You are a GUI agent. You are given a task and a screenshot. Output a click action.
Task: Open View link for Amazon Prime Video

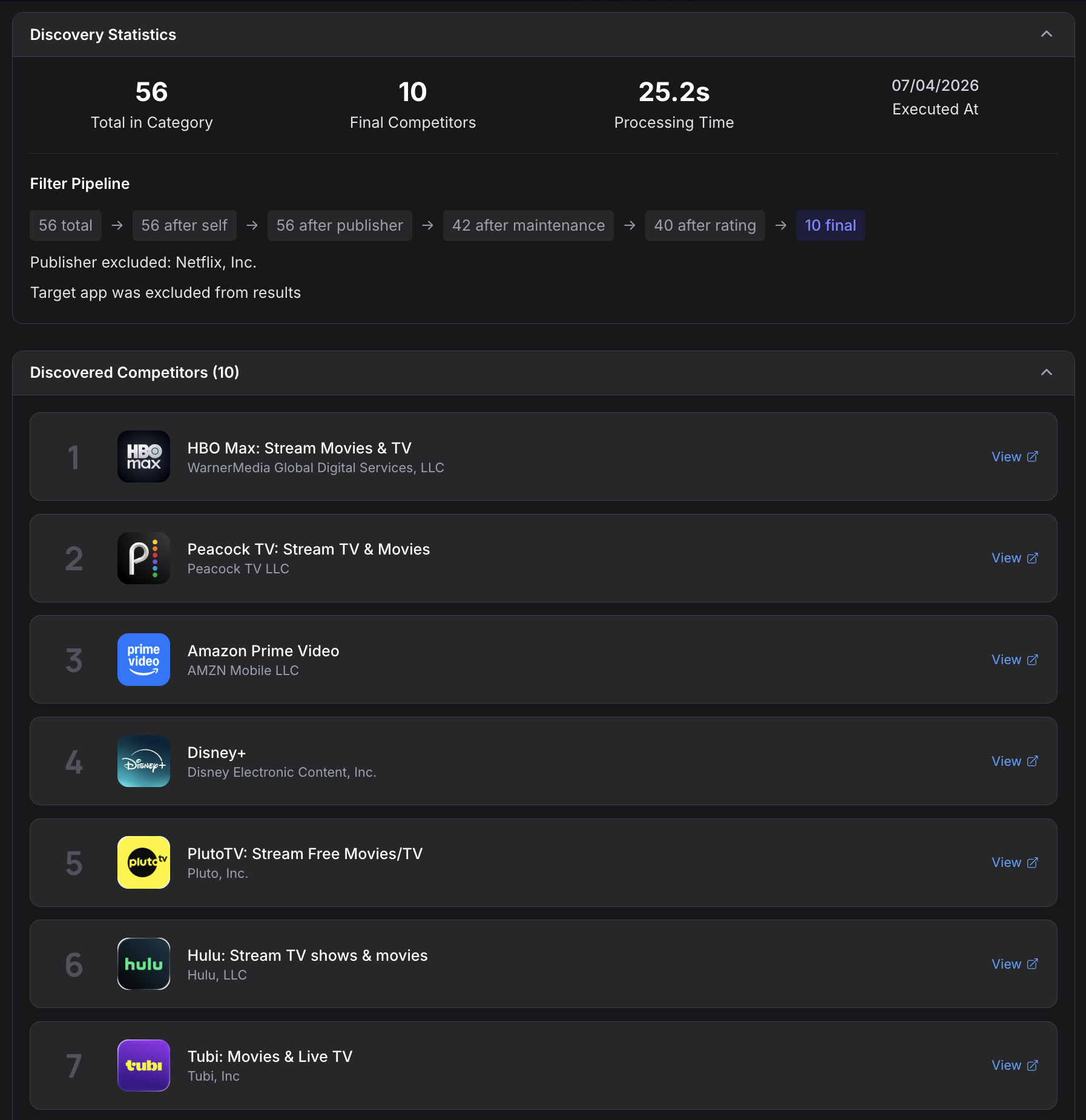click(x=1015, y=660)
